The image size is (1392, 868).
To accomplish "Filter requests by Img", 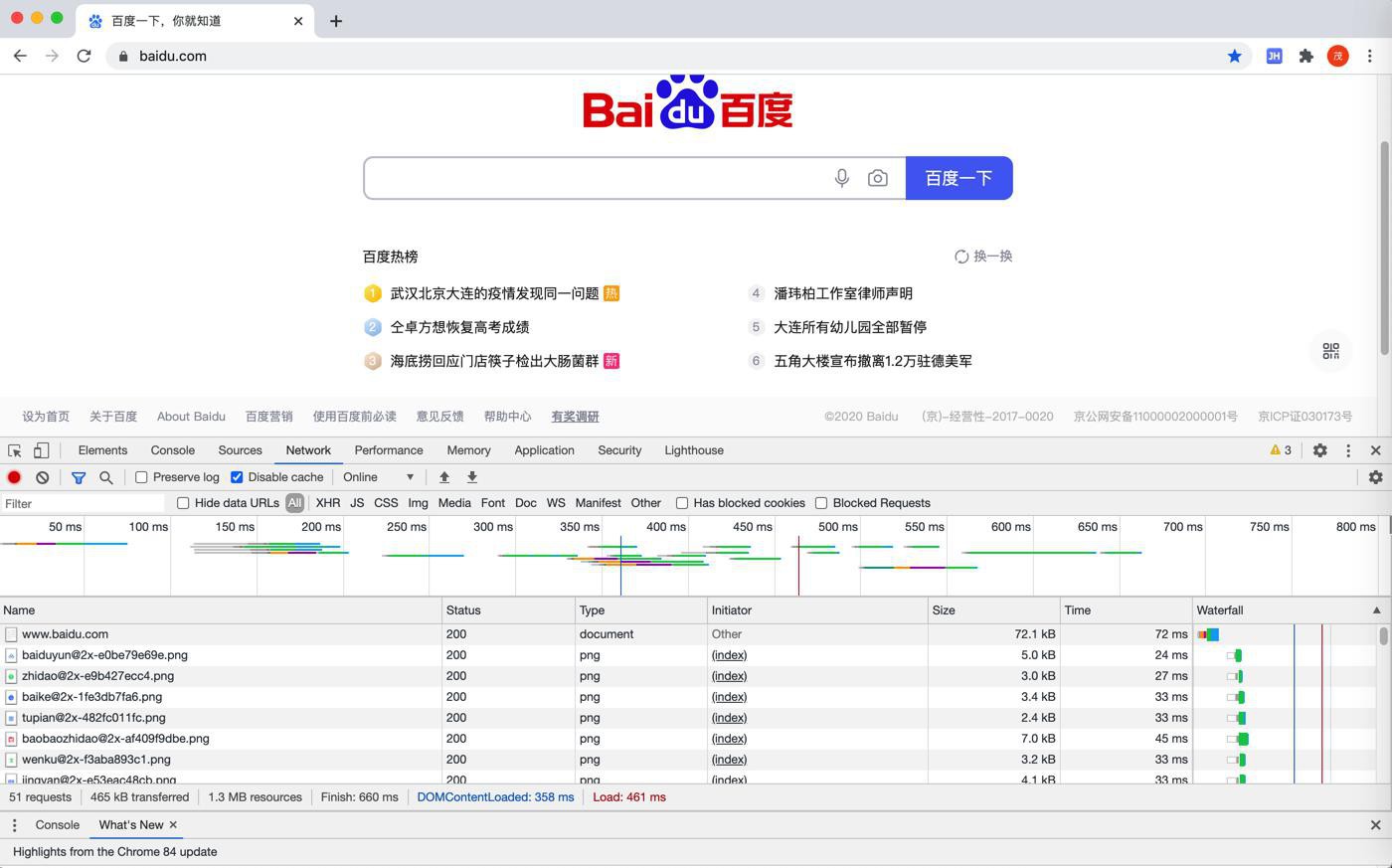I will 418,503.
